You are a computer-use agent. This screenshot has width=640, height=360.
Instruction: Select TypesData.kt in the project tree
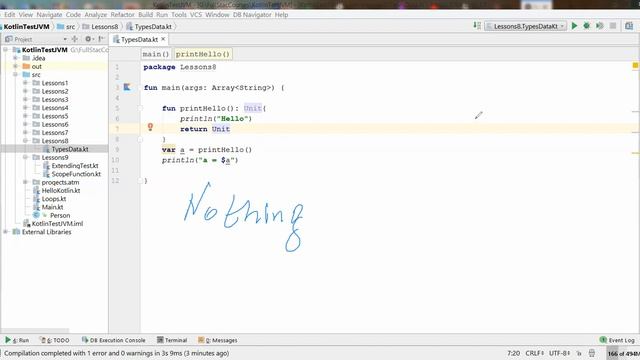click(x=70, y=149)
